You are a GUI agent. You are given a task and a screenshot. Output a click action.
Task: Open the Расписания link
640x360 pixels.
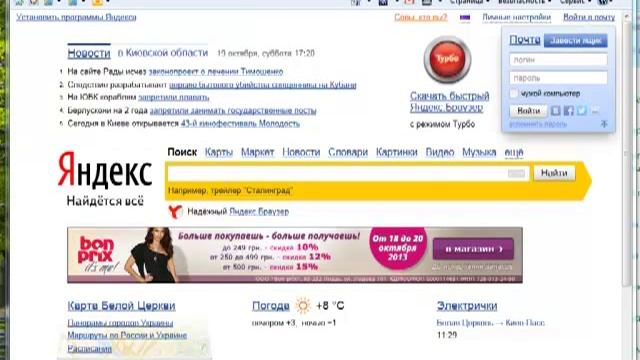(x=90, y=349)
